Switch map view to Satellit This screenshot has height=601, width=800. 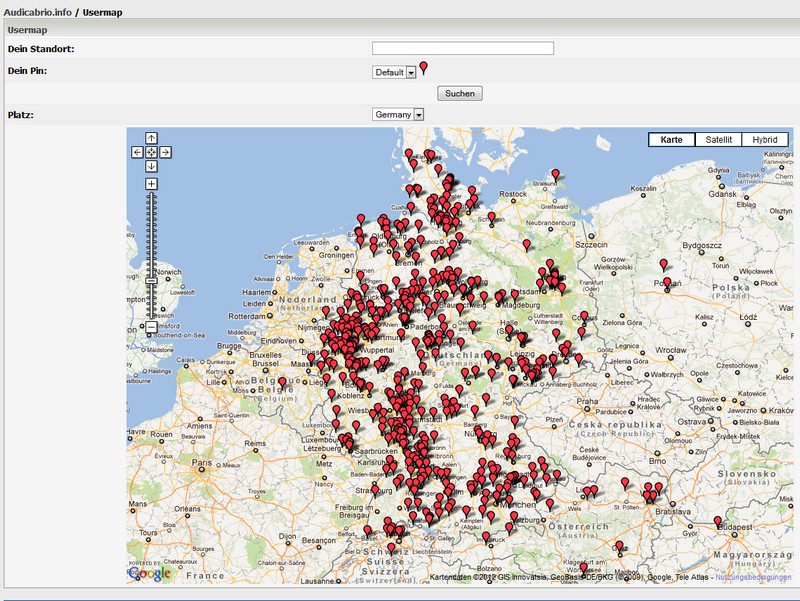coord(718,140)
